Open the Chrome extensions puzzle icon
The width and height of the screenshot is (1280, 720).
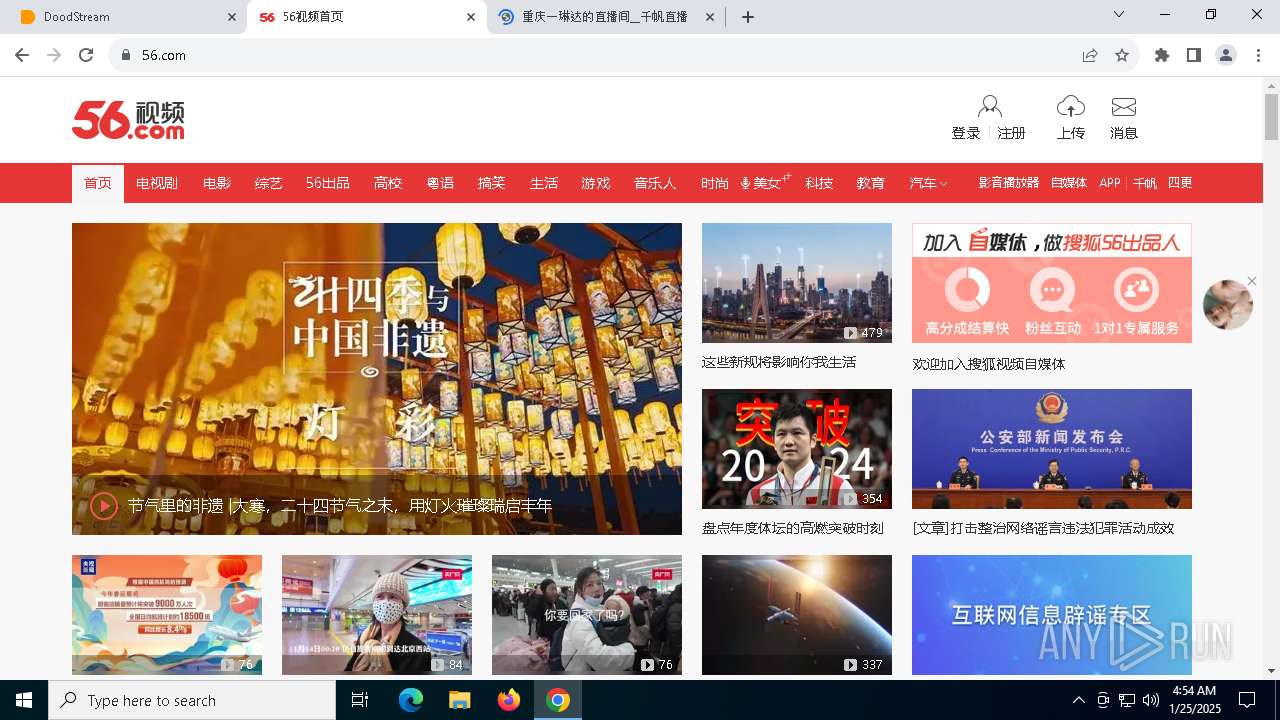point(1162,55)
